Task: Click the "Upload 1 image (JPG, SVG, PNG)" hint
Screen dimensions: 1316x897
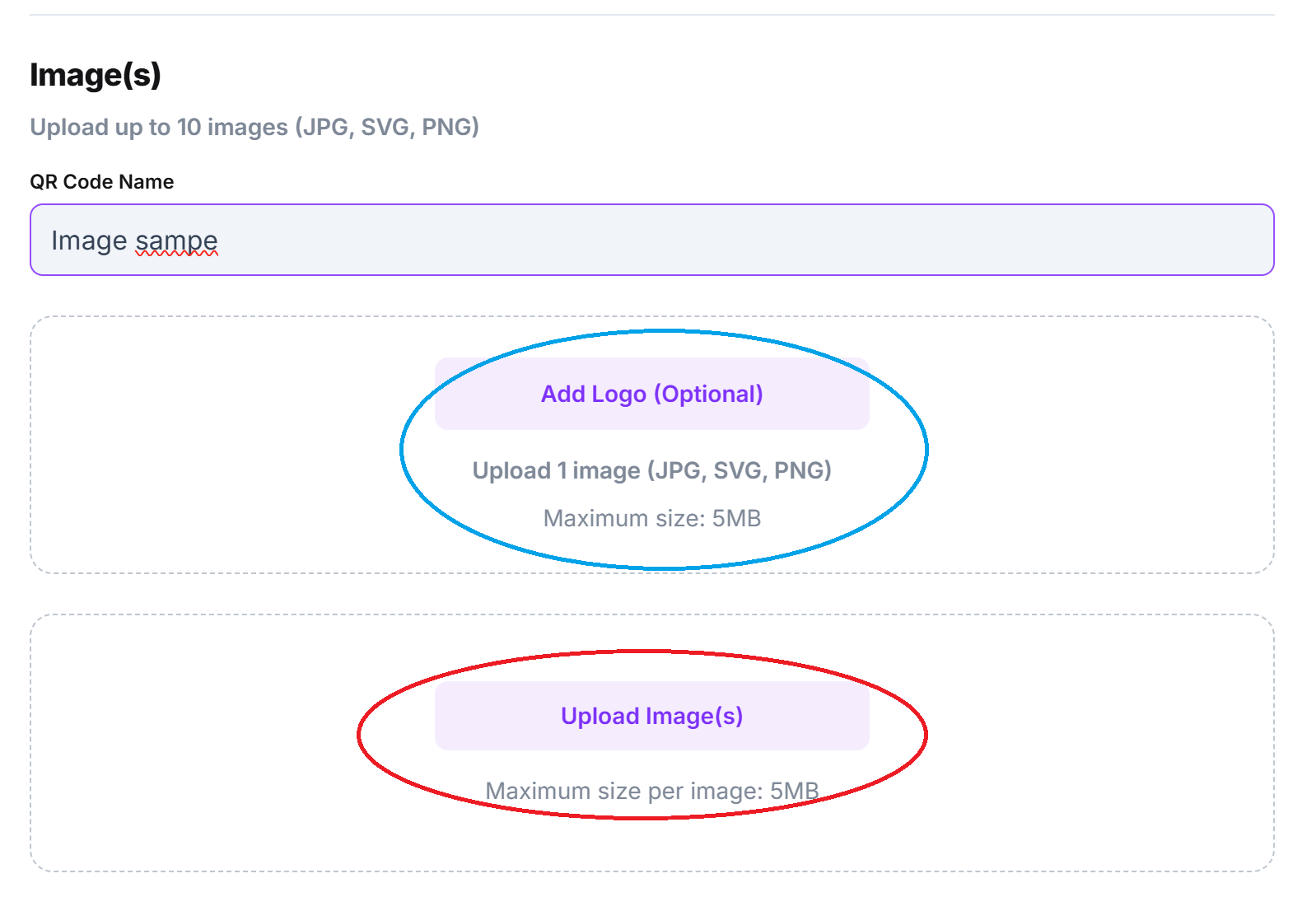Action: click(651, 470)
